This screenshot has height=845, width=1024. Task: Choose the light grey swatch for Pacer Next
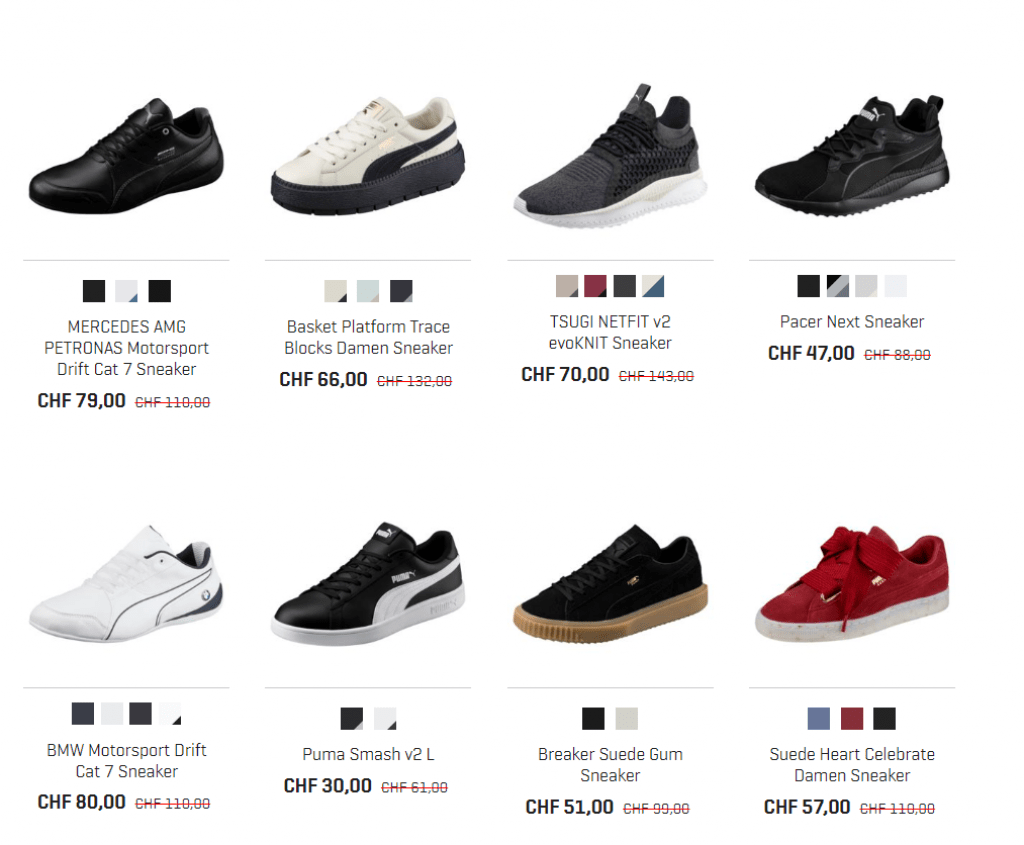coord(866,286)
